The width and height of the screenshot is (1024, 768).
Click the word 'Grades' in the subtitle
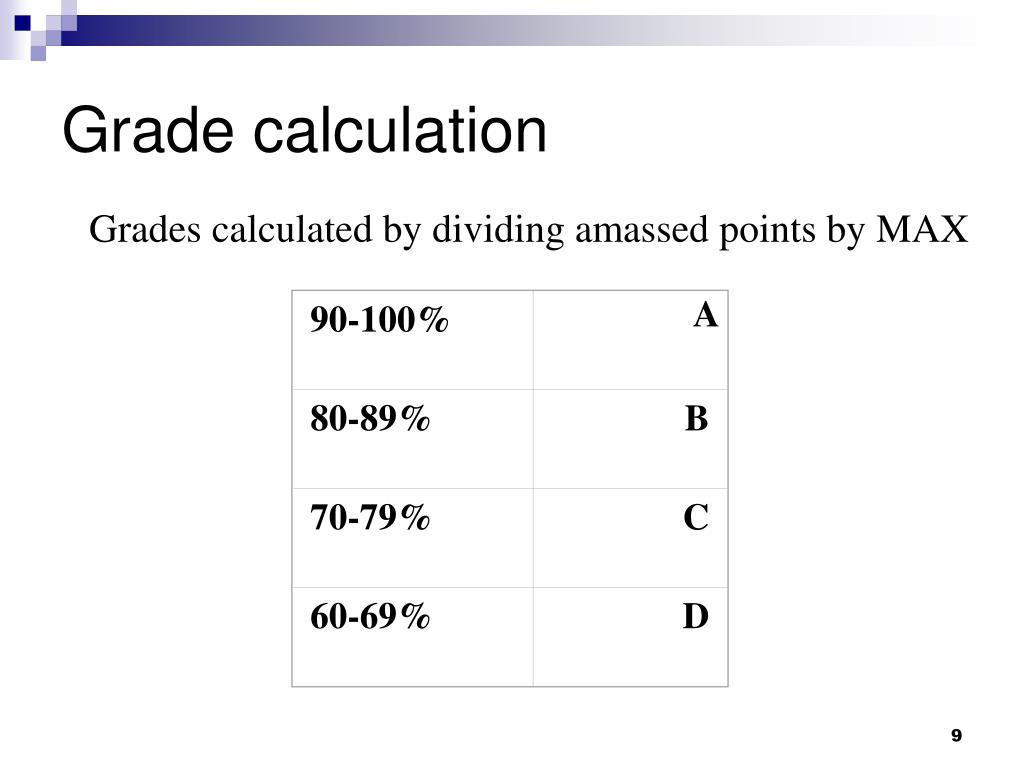click(145, 229)
